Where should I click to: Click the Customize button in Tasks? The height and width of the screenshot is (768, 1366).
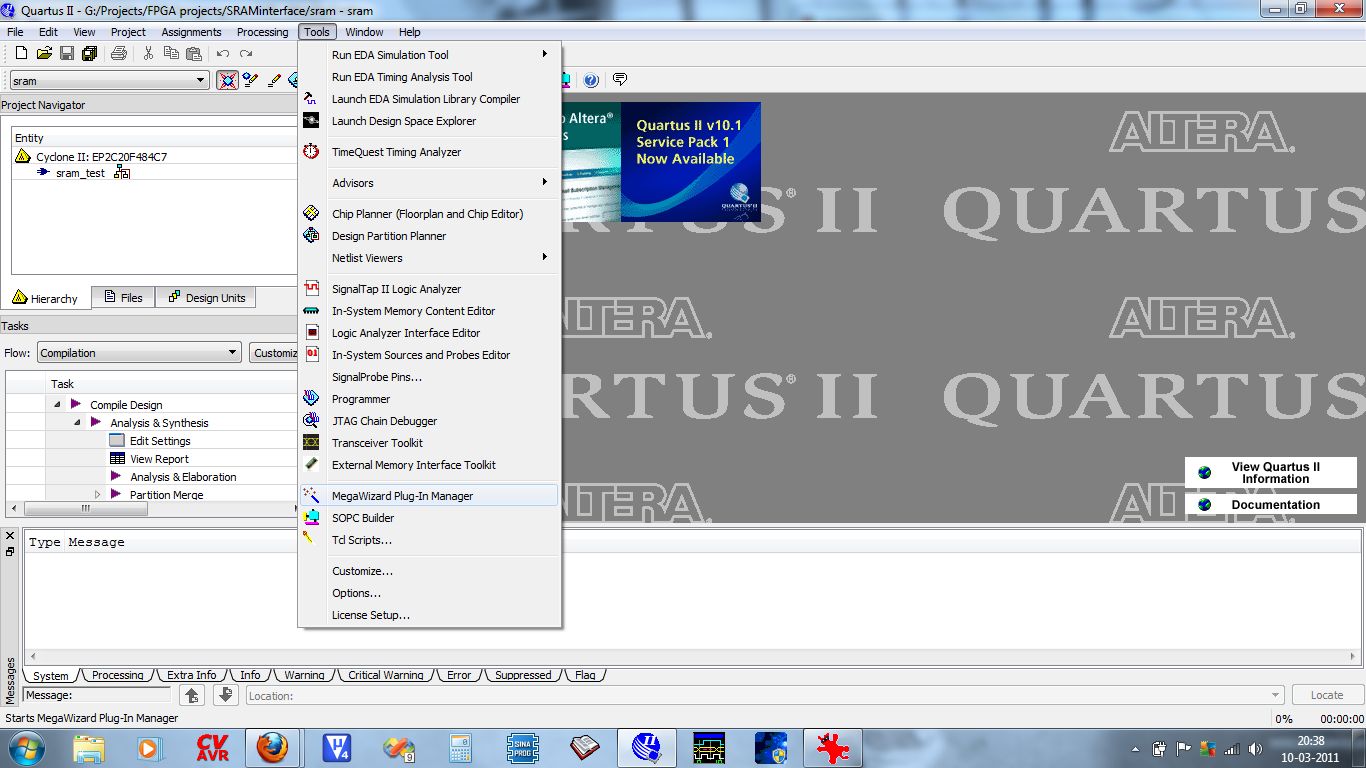click(x=274, y=353)
